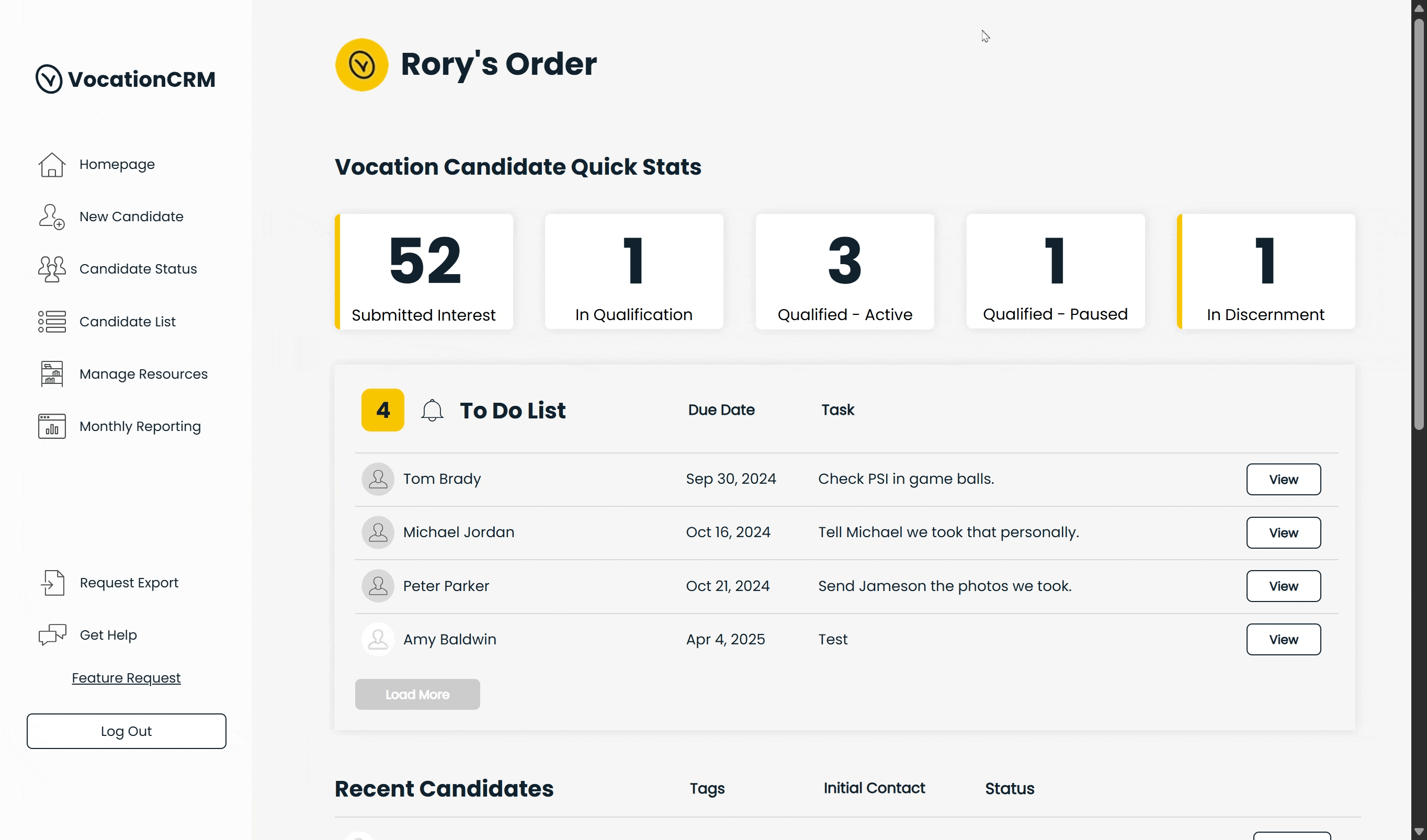Viewport: 1427px width, 840px height.
Task: Click the Rory's Order title
Action: click(499, 64)
